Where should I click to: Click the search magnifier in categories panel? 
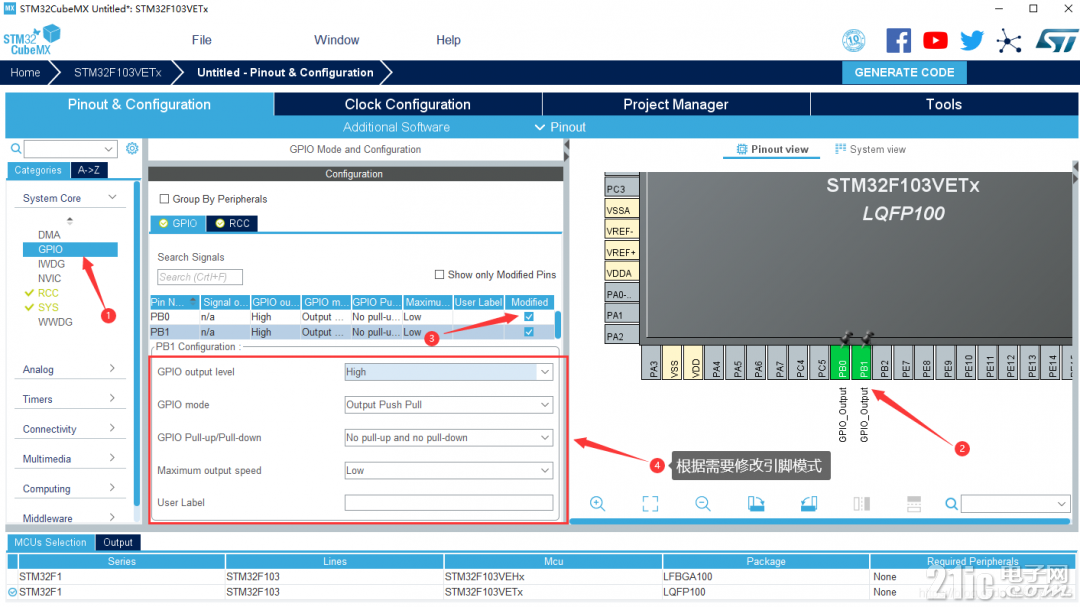(16, 149)
